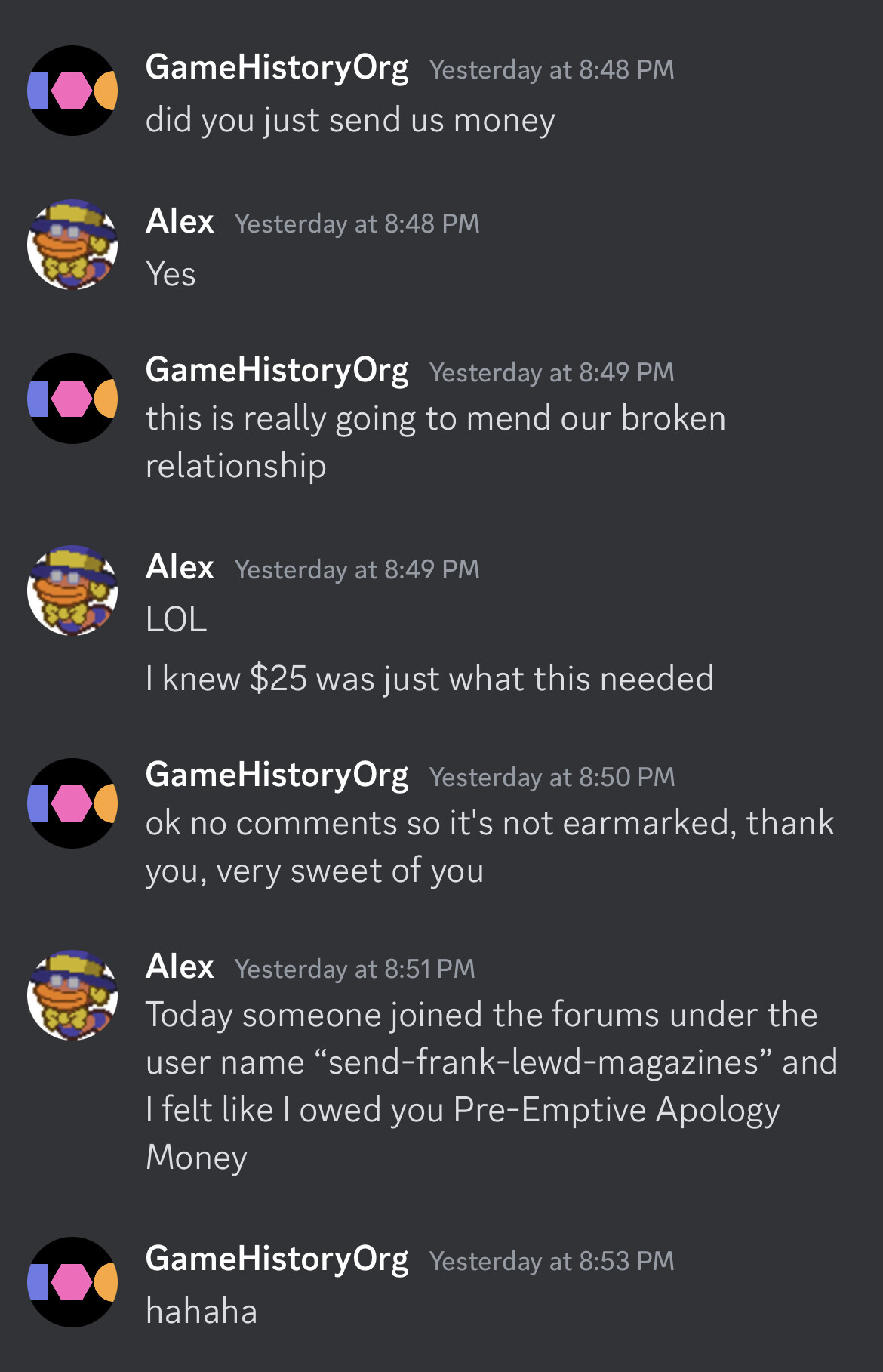
Task: Open GameHistoryOrg avatar at 8:50 PM message
Action: click(x=72, y=803)
